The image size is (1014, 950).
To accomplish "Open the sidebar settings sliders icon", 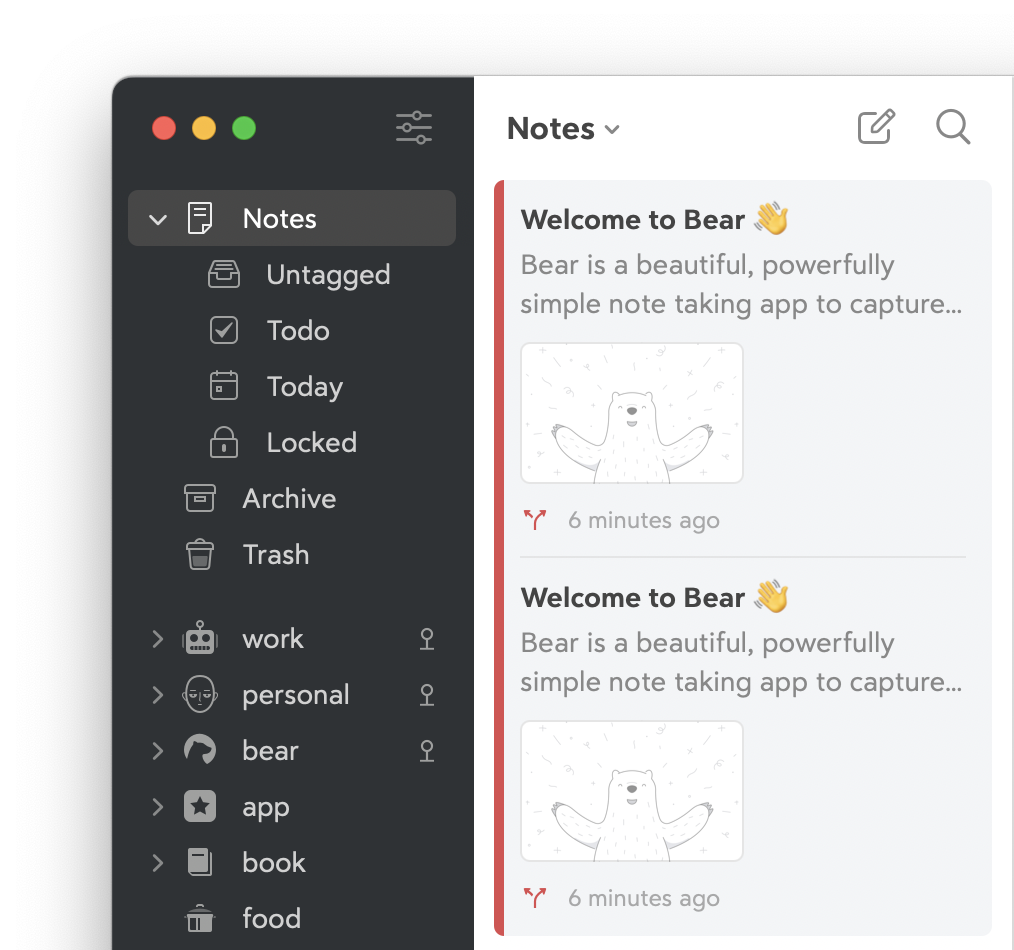I will click(413, 128).
